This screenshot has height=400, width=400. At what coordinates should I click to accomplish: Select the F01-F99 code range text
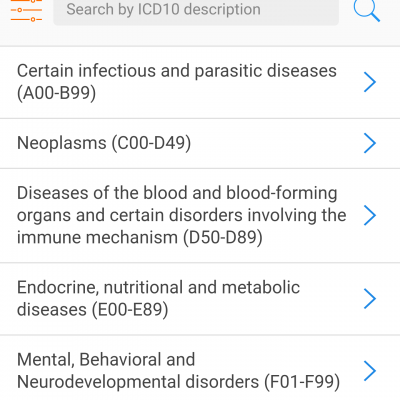(302, 382)
